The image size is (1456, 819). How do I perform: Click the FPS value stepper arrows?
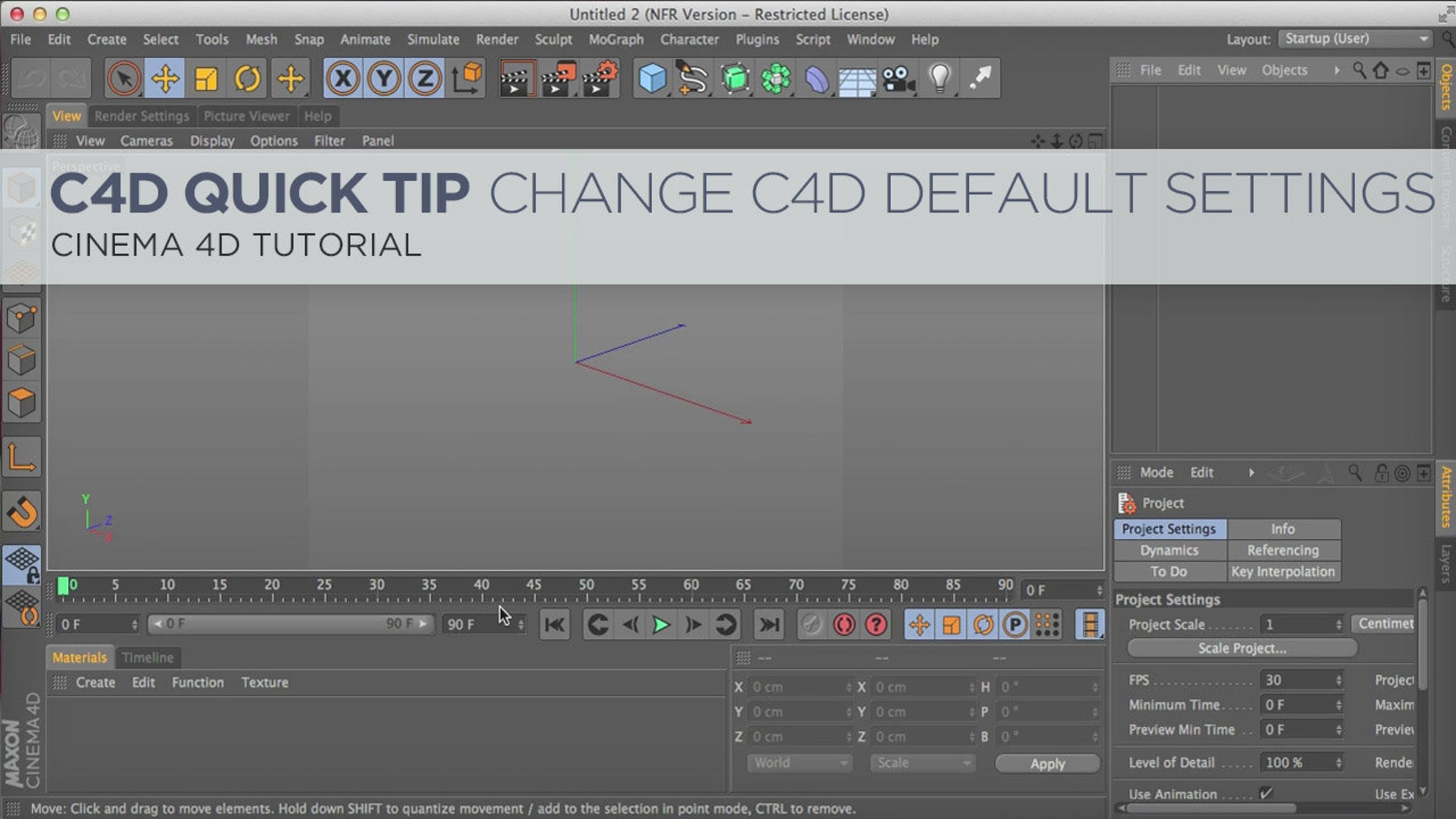[1338, 680]
